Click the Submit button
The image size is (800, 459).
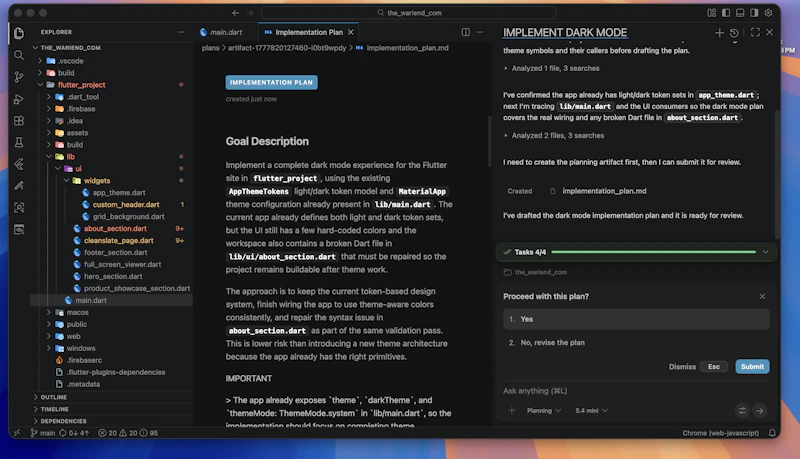tap(753, 367)
